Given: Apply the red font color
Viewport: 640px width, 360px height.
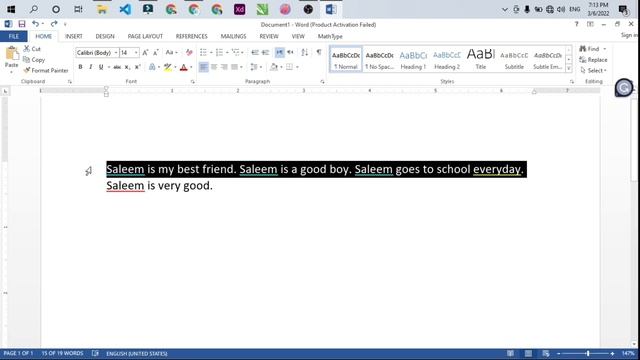Looking at the screenshot, I should [184, 67].
